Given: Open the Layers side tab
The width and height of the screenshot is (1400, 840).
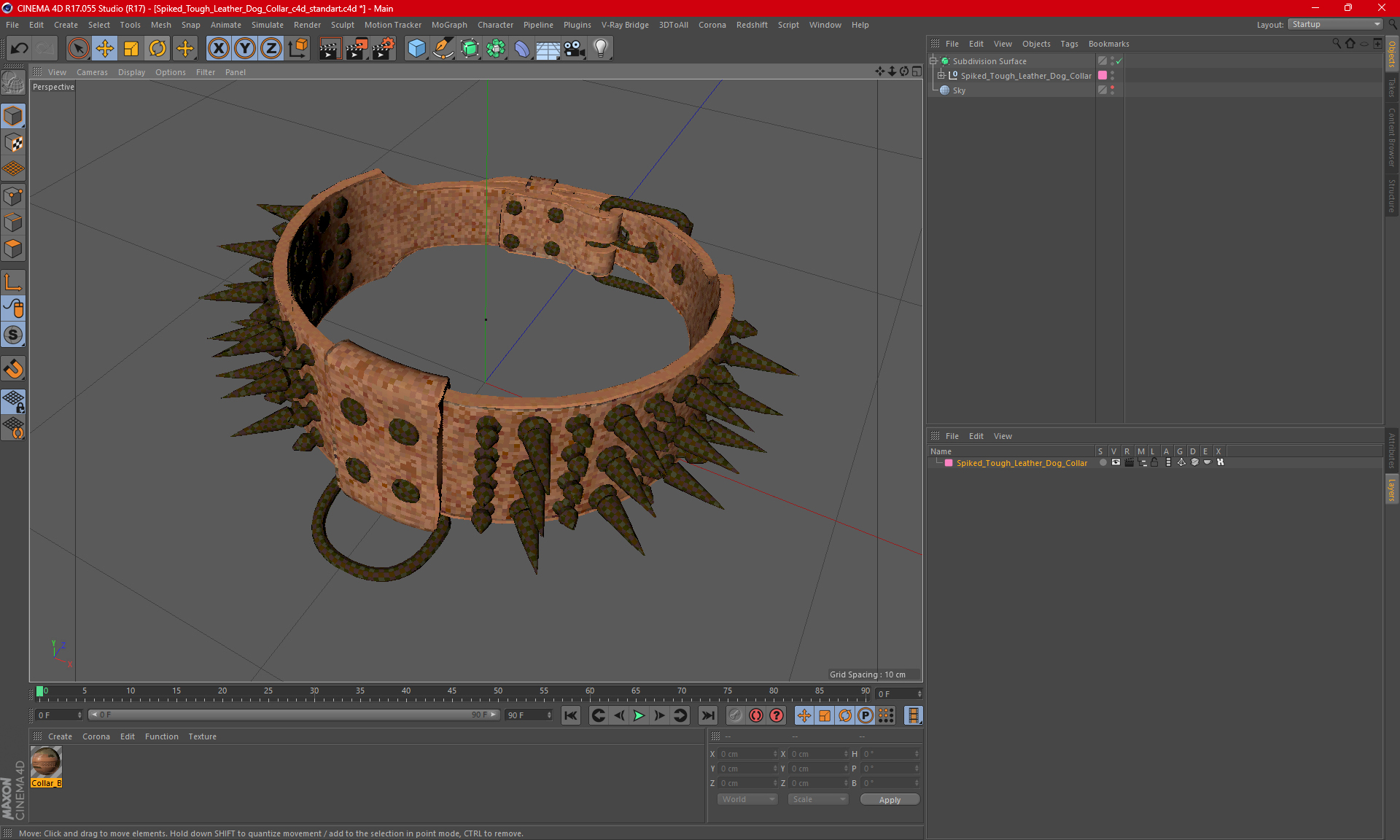Looking at the screenshot, I should coord(1391,490).
